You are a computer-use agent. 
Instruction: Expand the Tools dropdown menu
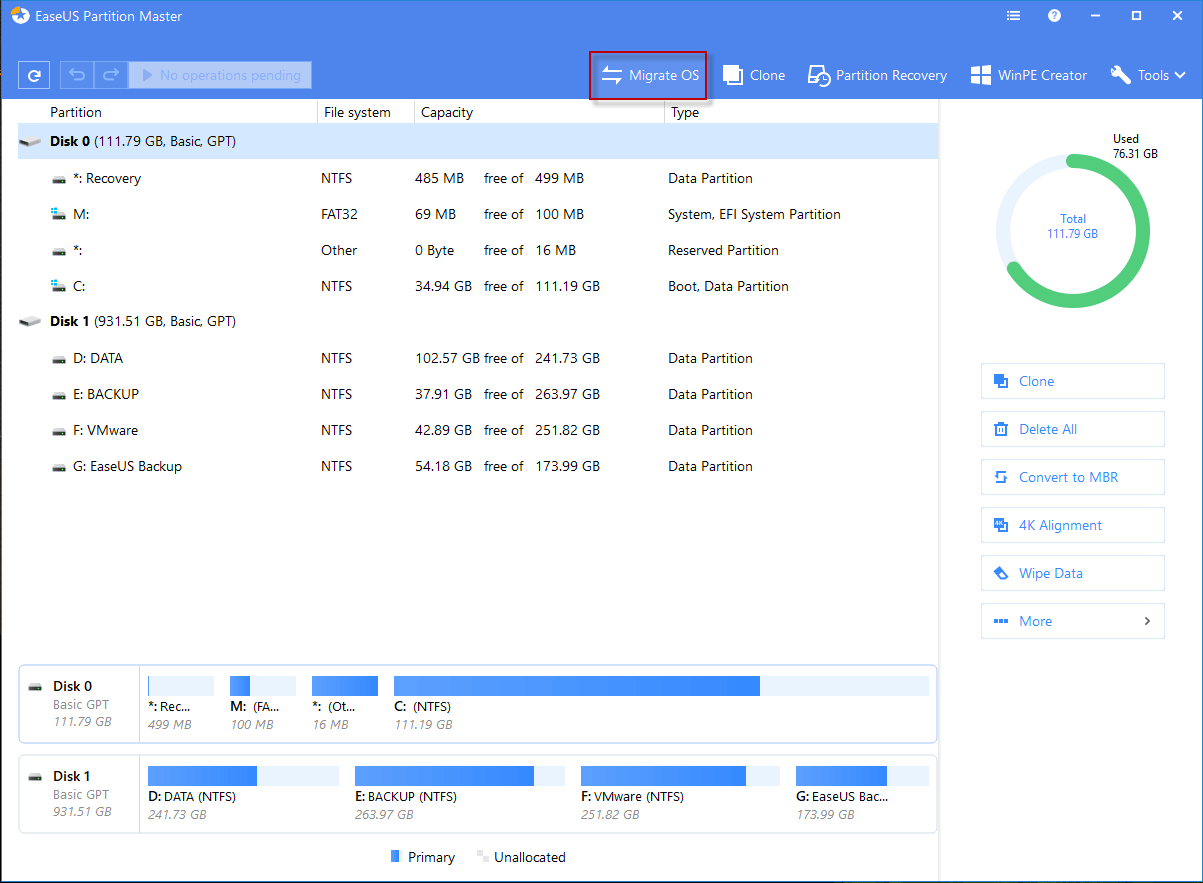(1147, 75)
